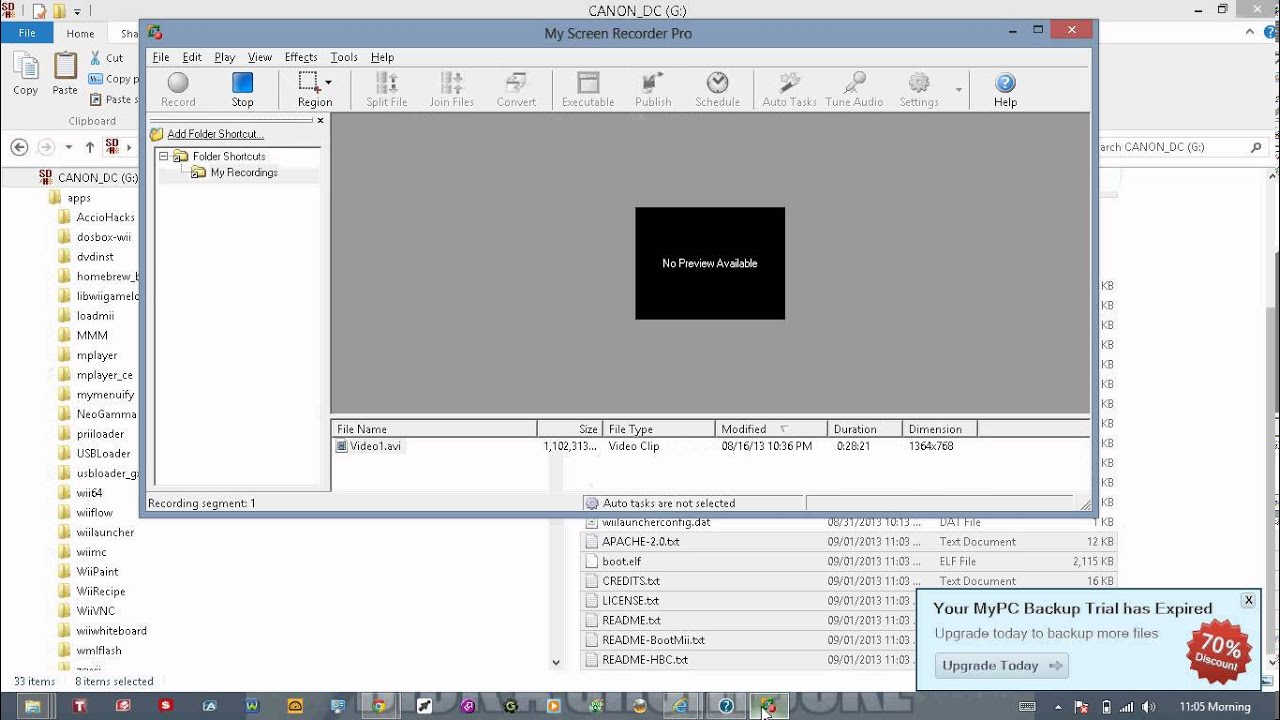Sort list by Dimension column
This screenshot has height=720, width=1280.
(940, 429)
